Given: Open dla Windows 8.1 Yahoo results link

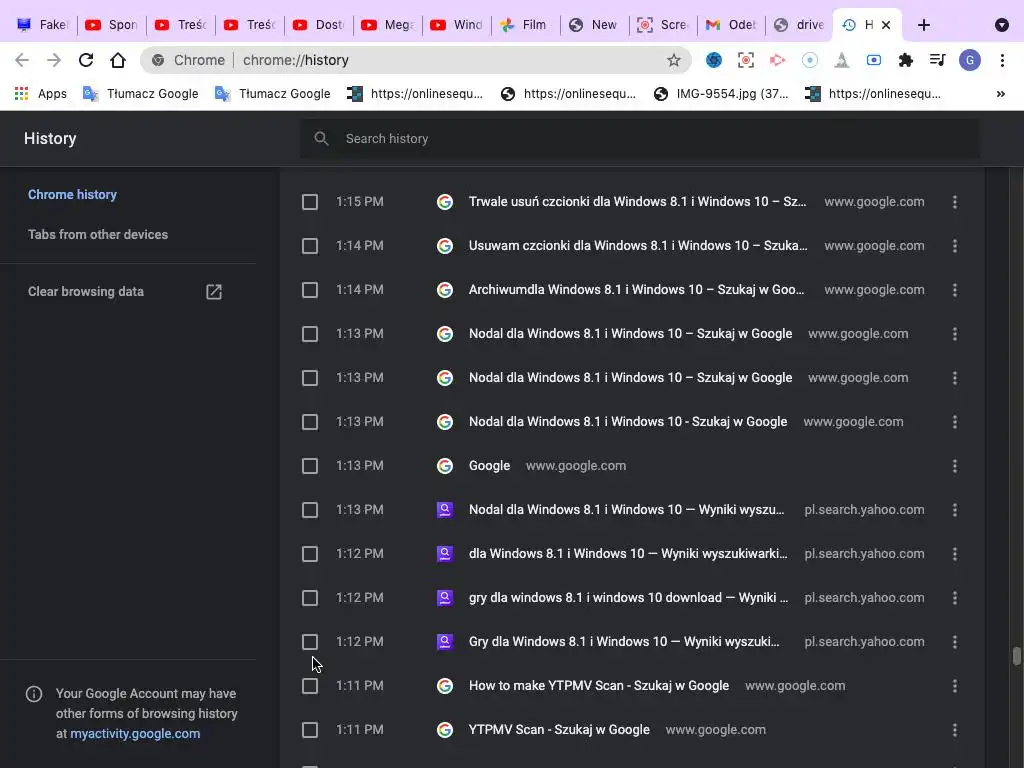Looking at the screenshot, I should (628, 554).
